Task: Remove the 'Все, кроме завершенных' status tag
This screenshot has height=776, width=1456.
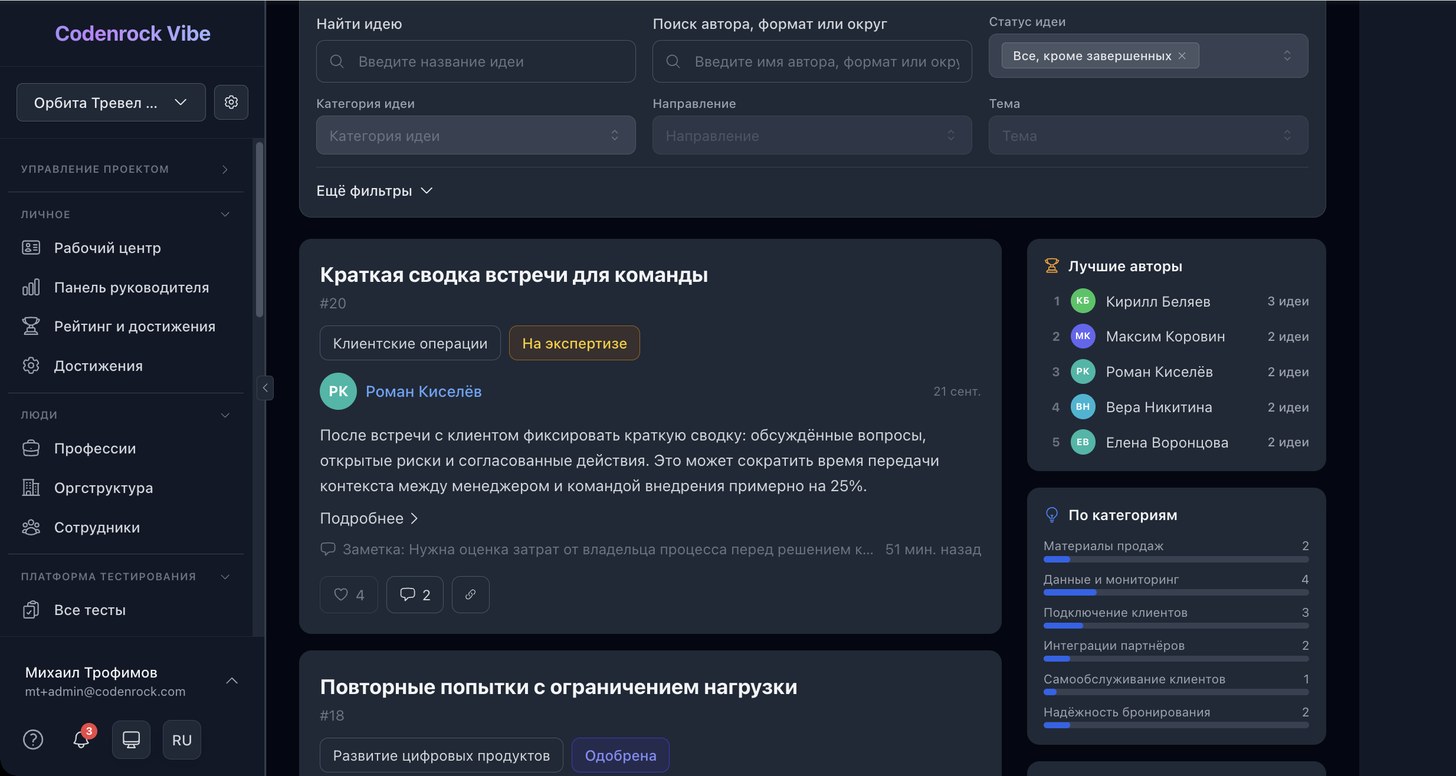Action: click(x=1182, y=56)
